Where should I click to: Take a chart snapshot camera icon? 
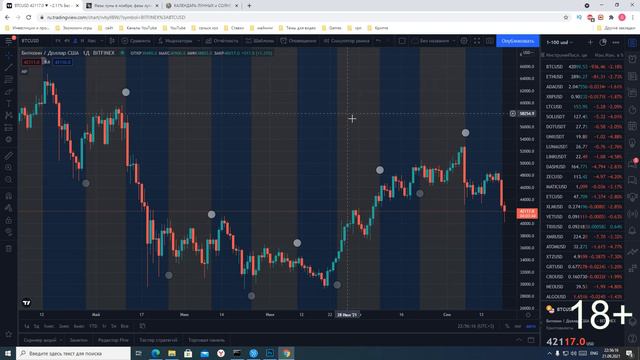point(489,41)
